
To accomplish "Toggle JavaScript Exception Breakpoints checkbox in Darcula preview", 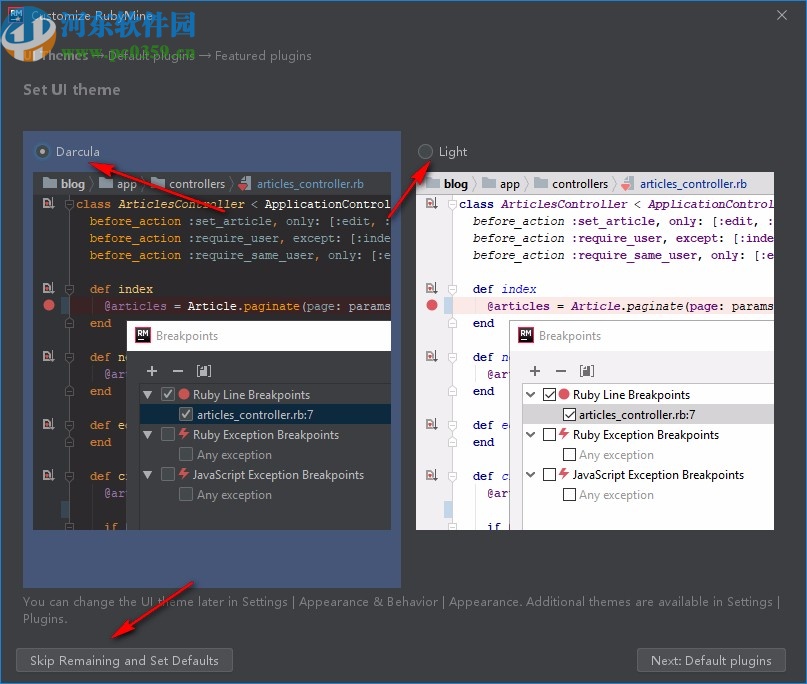I will [168, 474].
